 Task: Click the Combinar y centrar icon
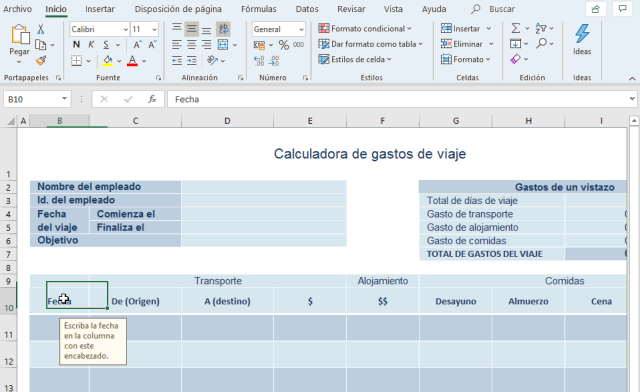[223, 45]
